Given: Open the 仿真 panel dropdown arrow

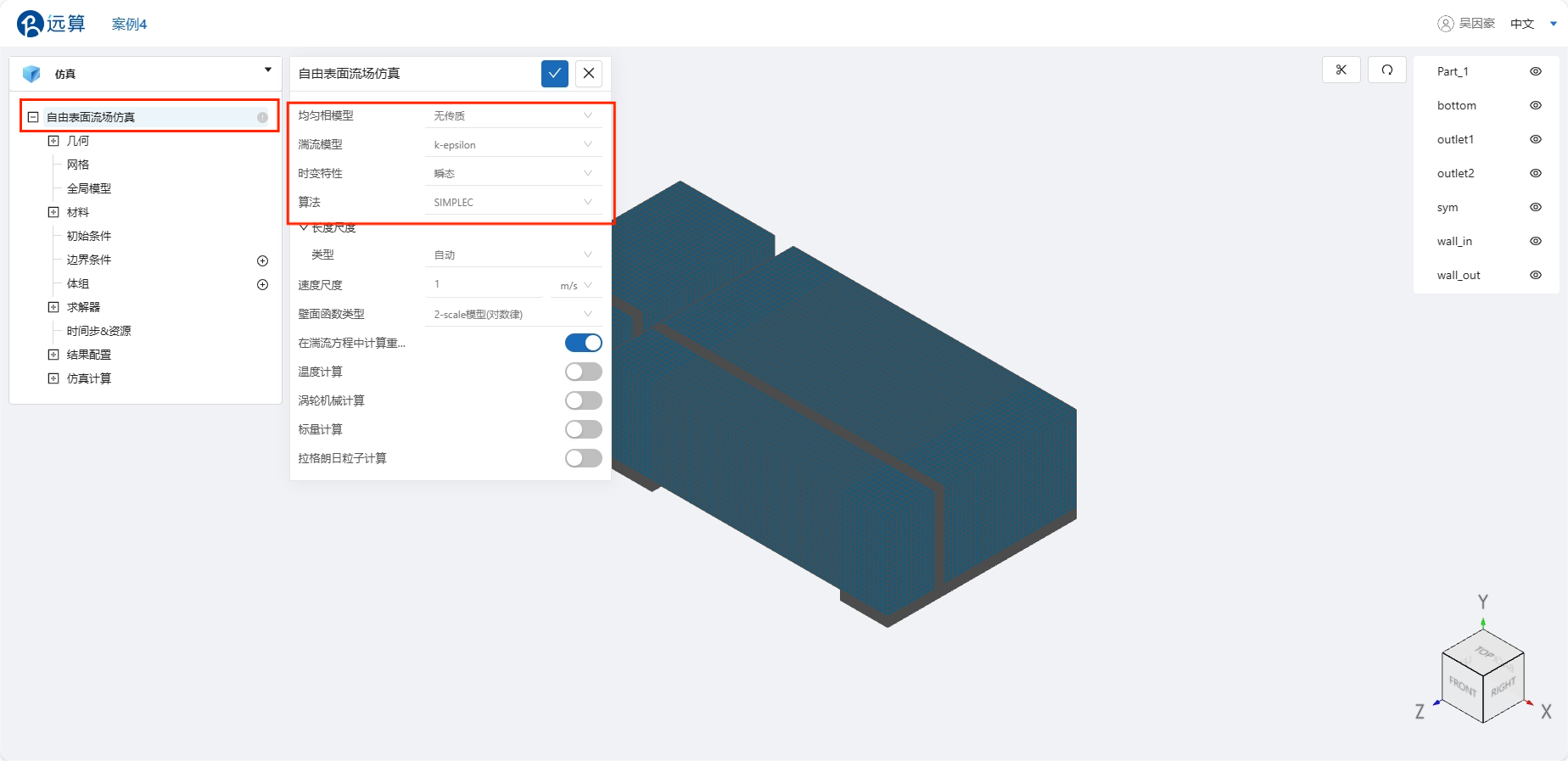Looking at the screenshot, I should [x=268, y=70].
